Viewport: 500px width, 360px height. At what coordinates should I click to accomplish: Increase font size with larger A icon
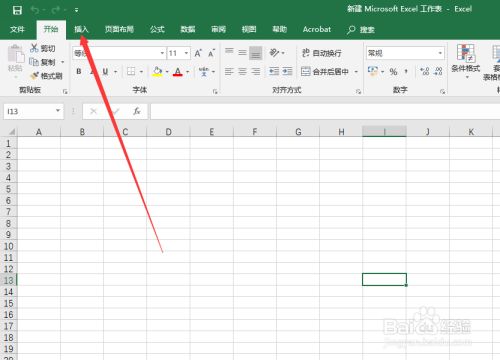click(x=198, y=53)
